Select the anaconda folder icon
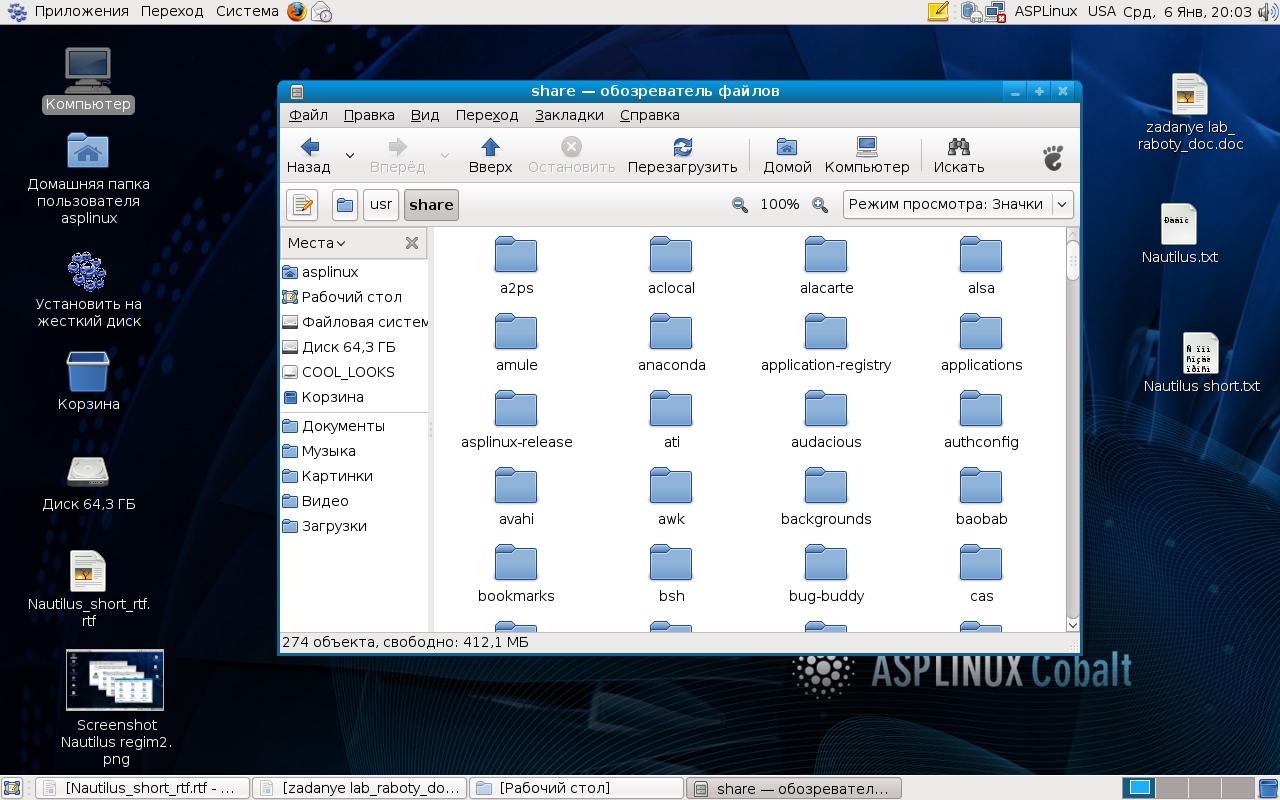The width and height of the screenshot is (1280, 800). pos(671,332)
